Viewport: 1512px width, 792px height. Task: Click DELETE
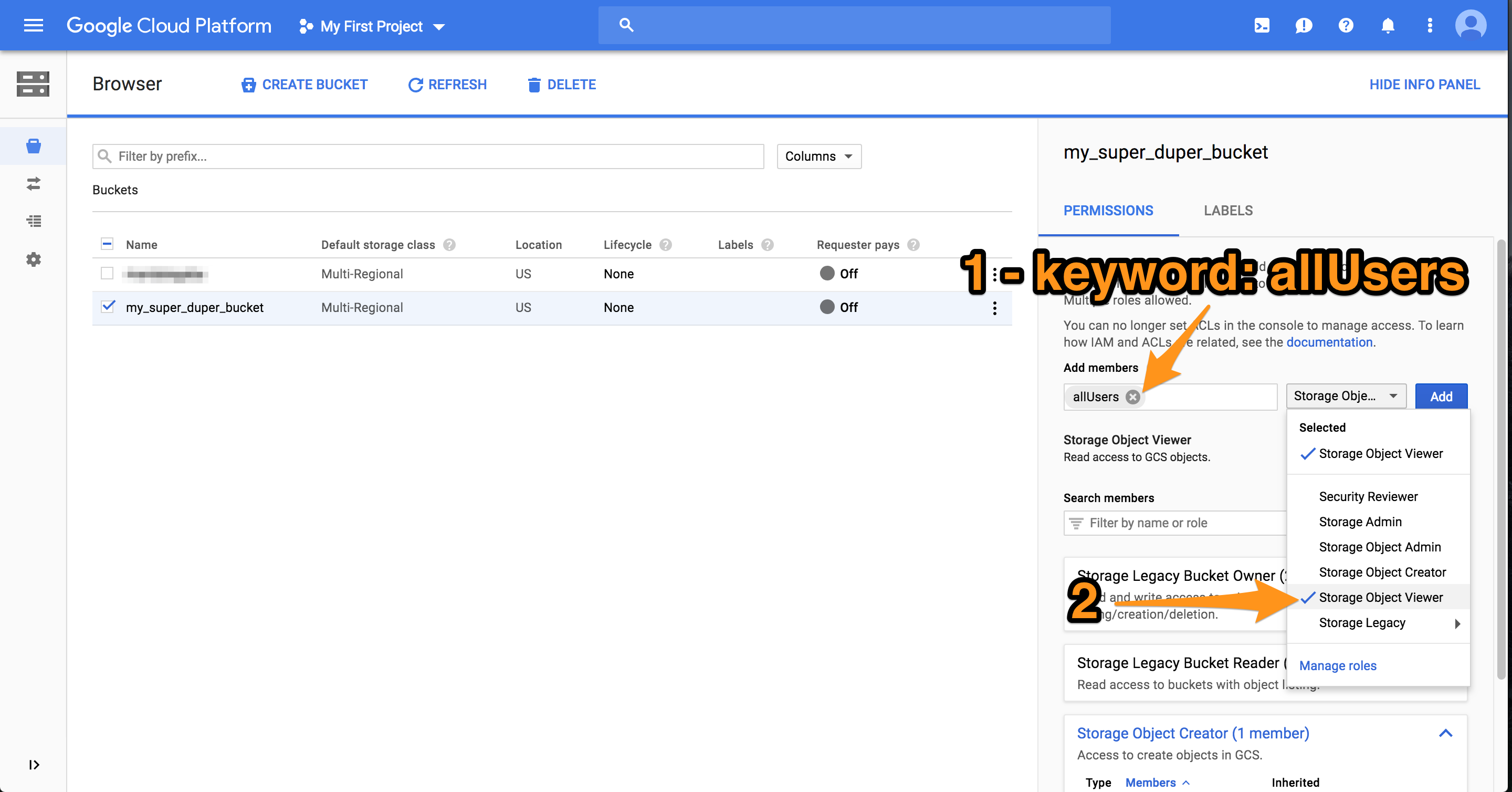561,85
